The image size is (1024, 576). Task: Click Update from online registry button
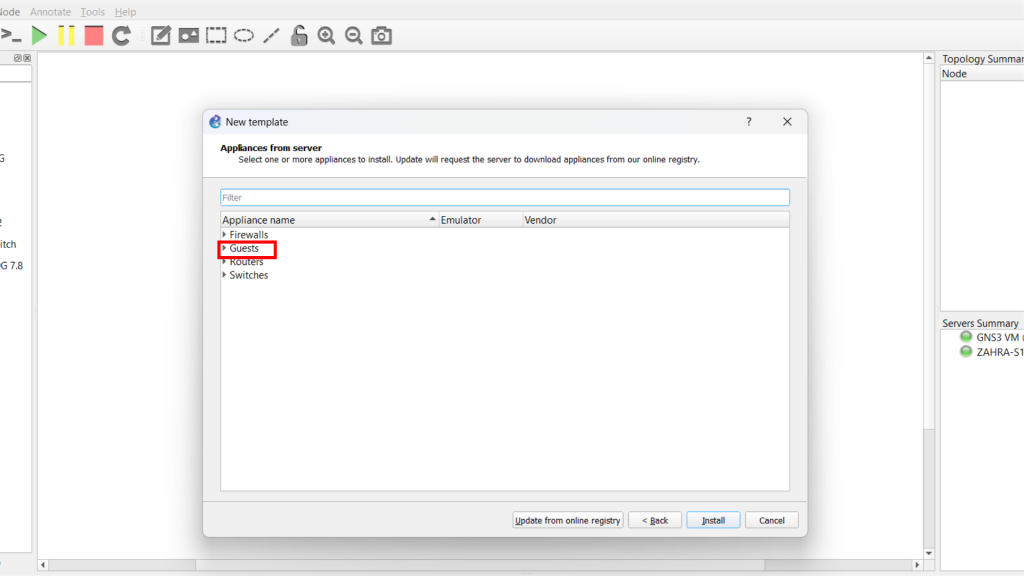click(567, 520)
